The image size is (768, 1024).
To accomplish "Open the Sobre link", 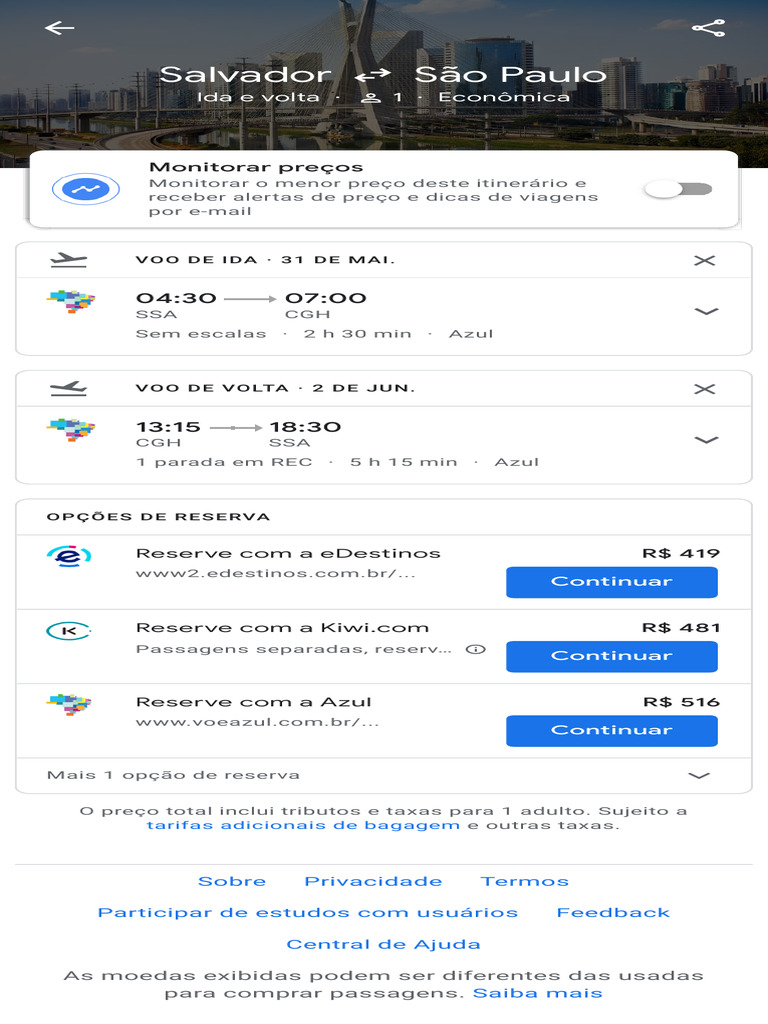I will pos(232,881).
